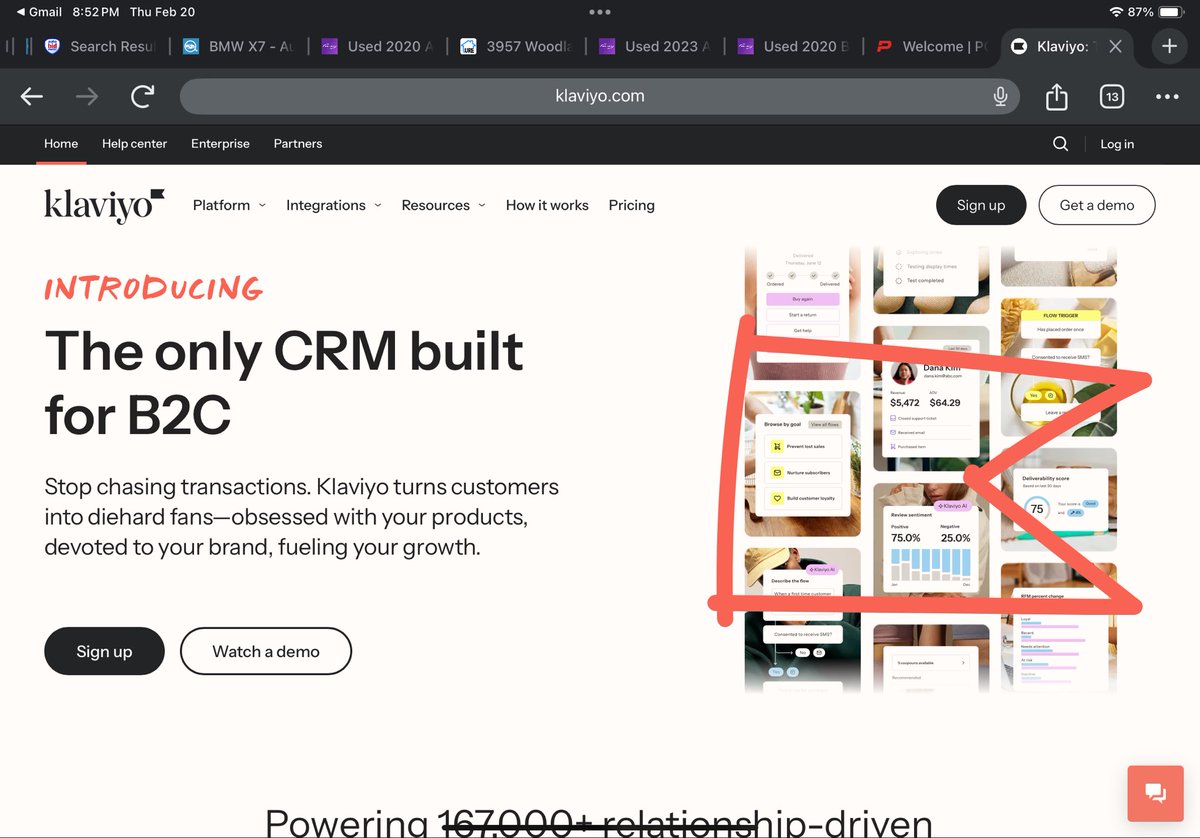Open a new browser tab
Viewport: 1200px width, 838px height.
[x=1168, y=46]
